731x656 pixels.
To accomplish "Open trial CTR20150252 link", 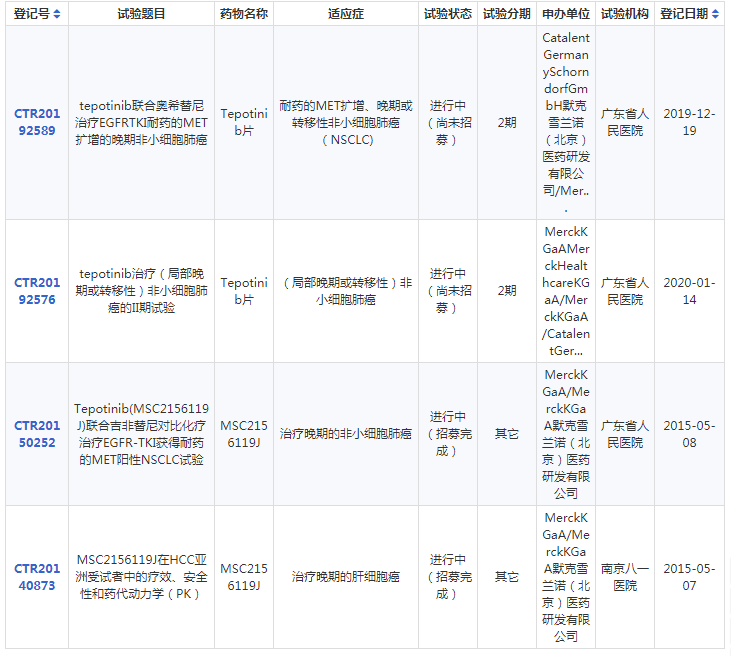I will (37, 434).
